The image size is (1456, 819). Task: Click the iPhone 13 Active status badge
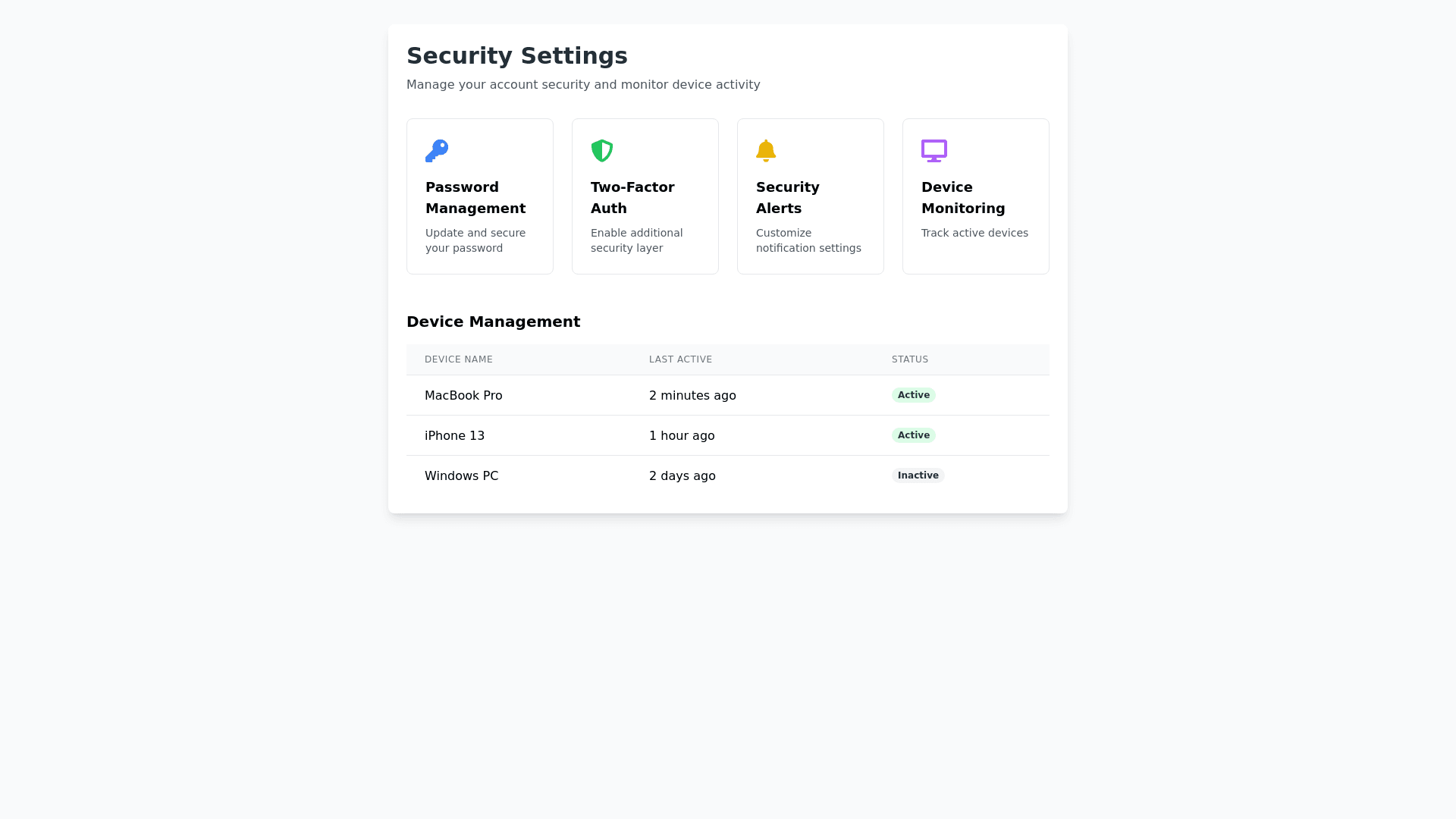pyautogui.click(x=913, y=435)
